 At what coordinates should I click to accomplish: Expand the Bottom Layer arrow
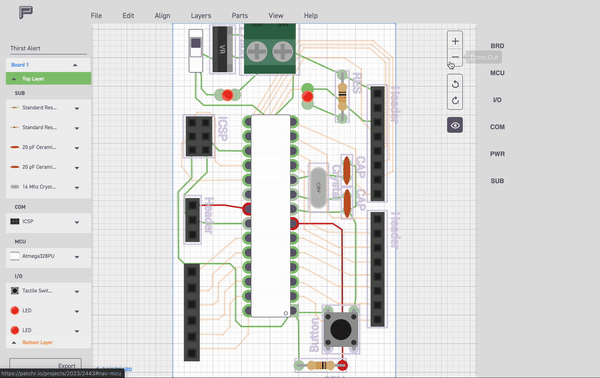14,343
